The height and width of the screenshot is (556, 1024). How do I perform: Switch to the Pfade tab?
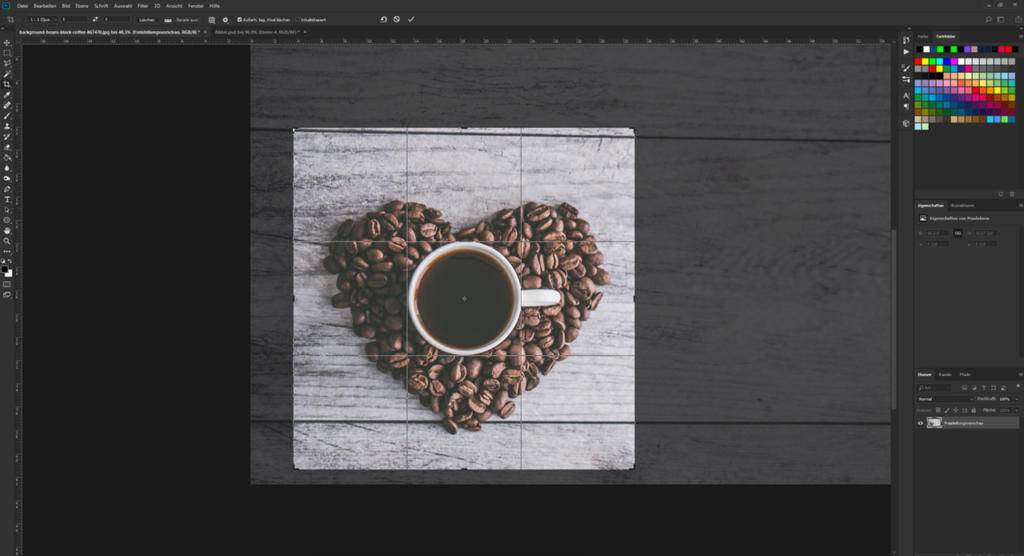(965, 375)
